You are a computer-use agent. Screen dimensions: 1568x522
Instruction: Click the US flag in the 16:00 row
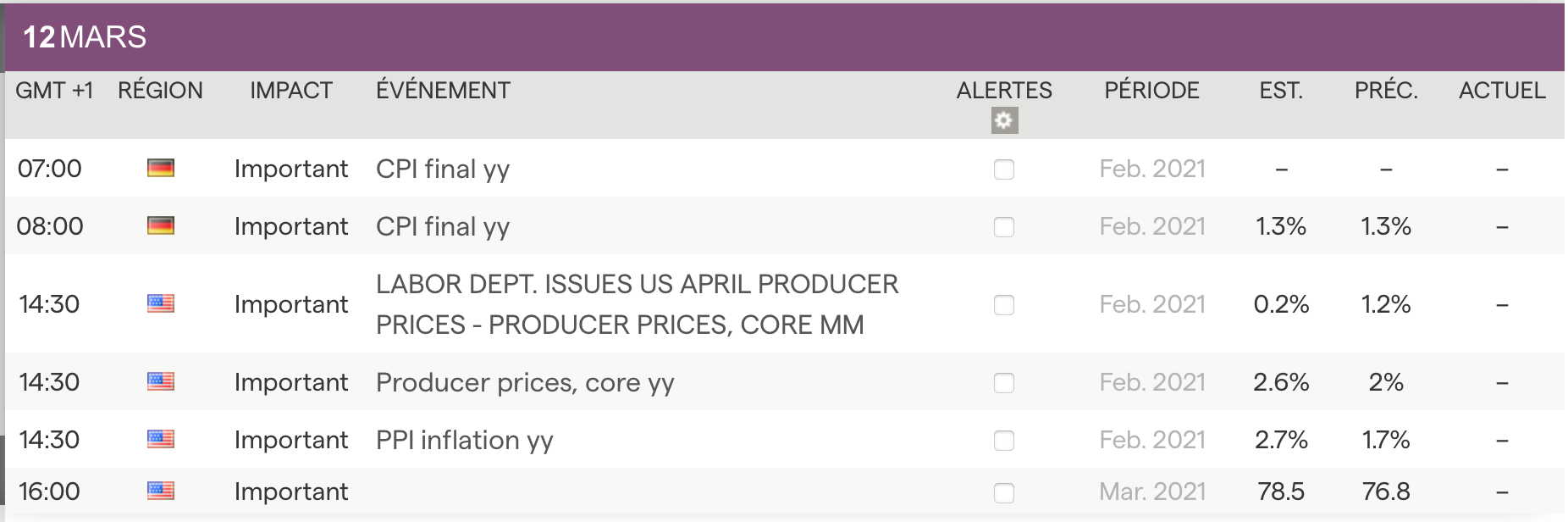click(x=160, y=491)
